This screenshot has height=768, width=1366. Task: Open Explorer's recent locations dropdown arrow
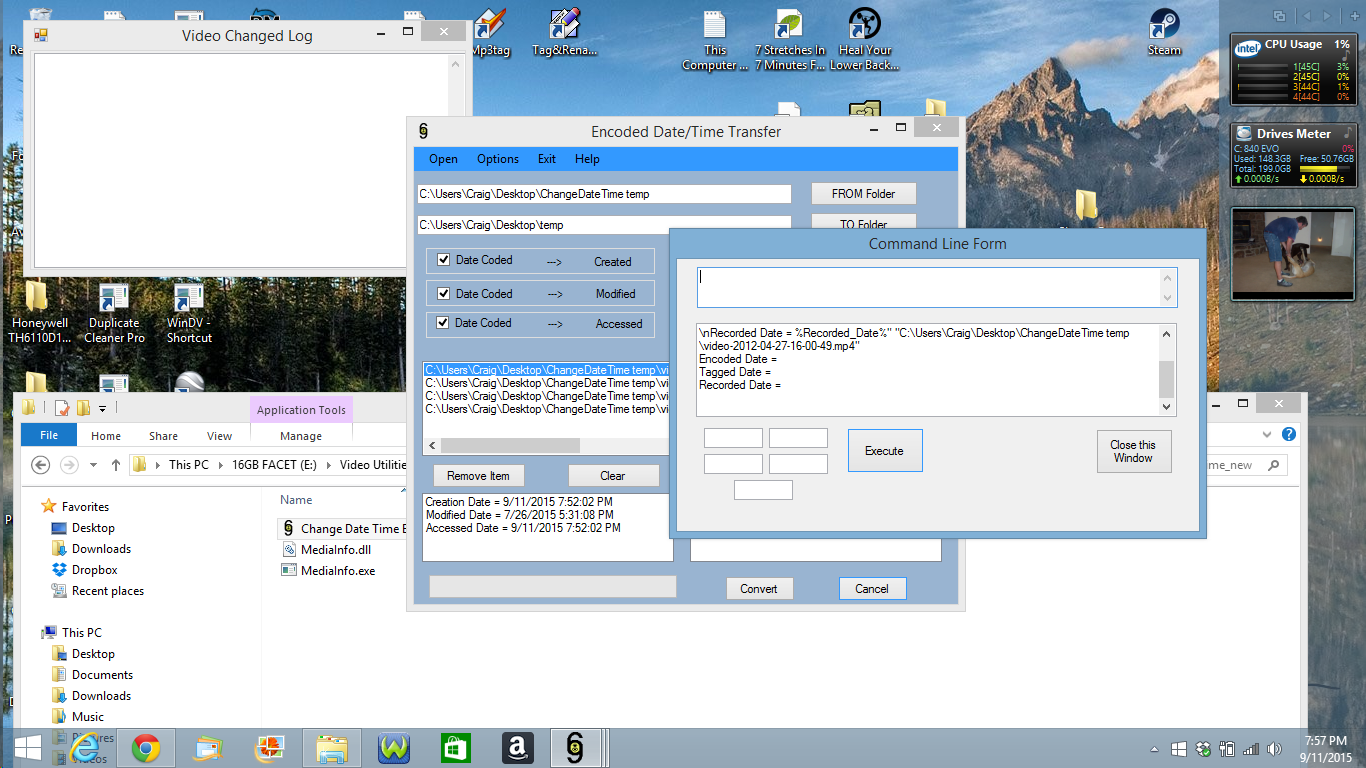click(x=94, y=465)
